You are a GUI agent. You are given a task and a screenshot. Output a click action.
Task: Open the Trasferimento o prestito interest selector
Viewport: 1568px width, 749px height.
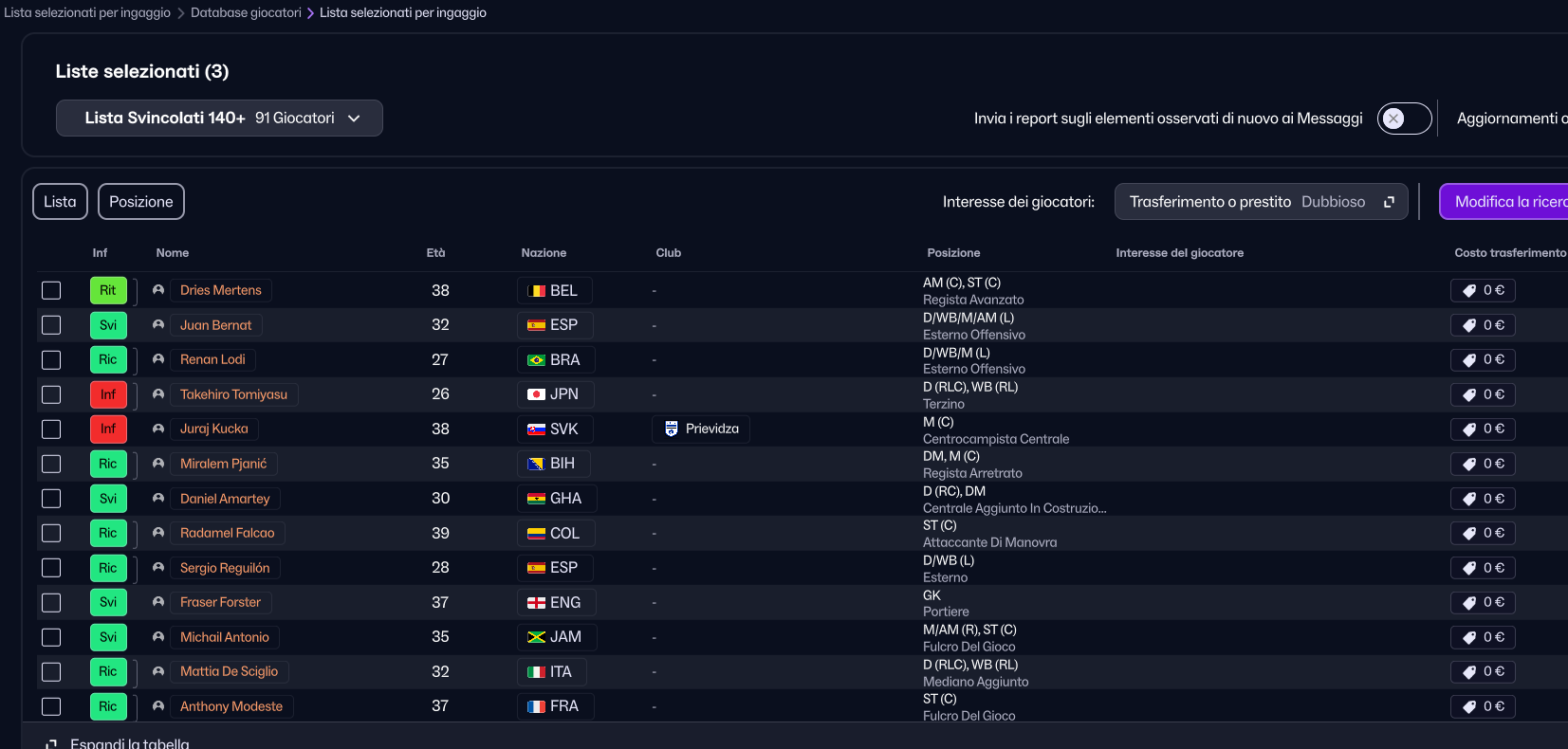(1261, 202)
